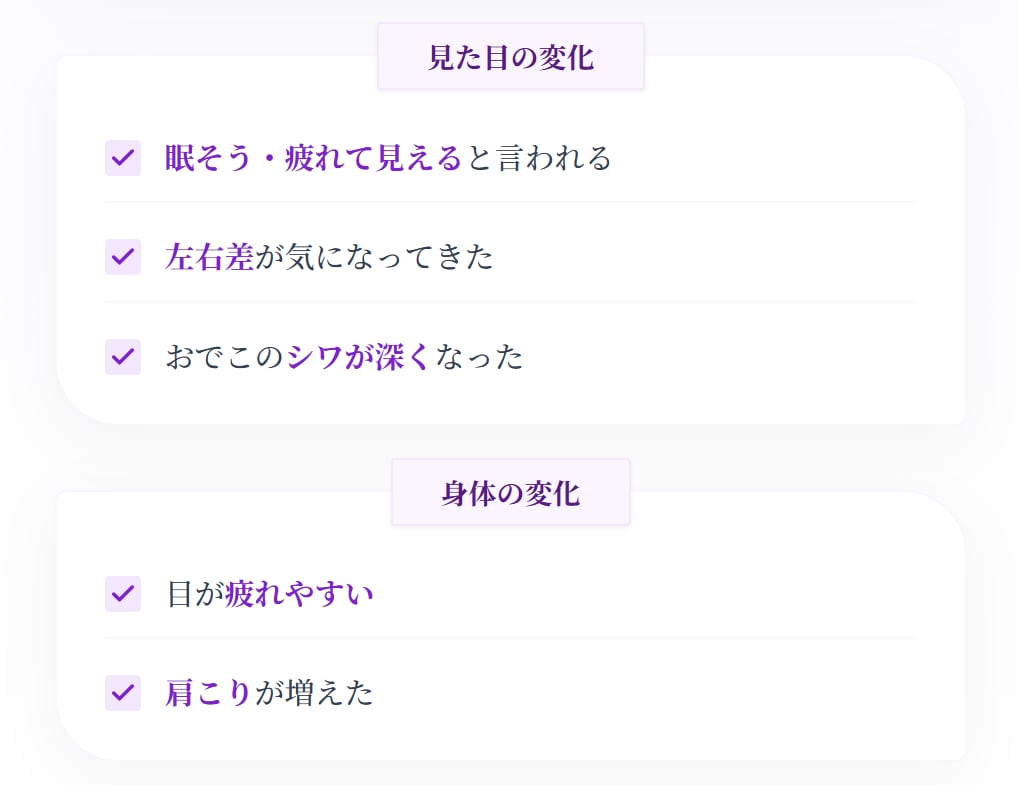The image size is (1019, 785).
Task: Click the divider line above 肩こりが増えた row
Action: [510, 638]
